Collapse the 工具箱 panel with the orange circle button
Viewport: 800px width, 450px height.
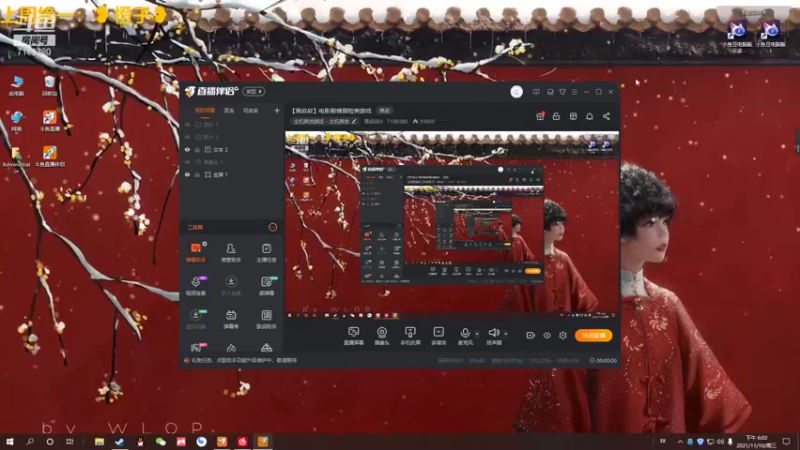coord(272,228)
